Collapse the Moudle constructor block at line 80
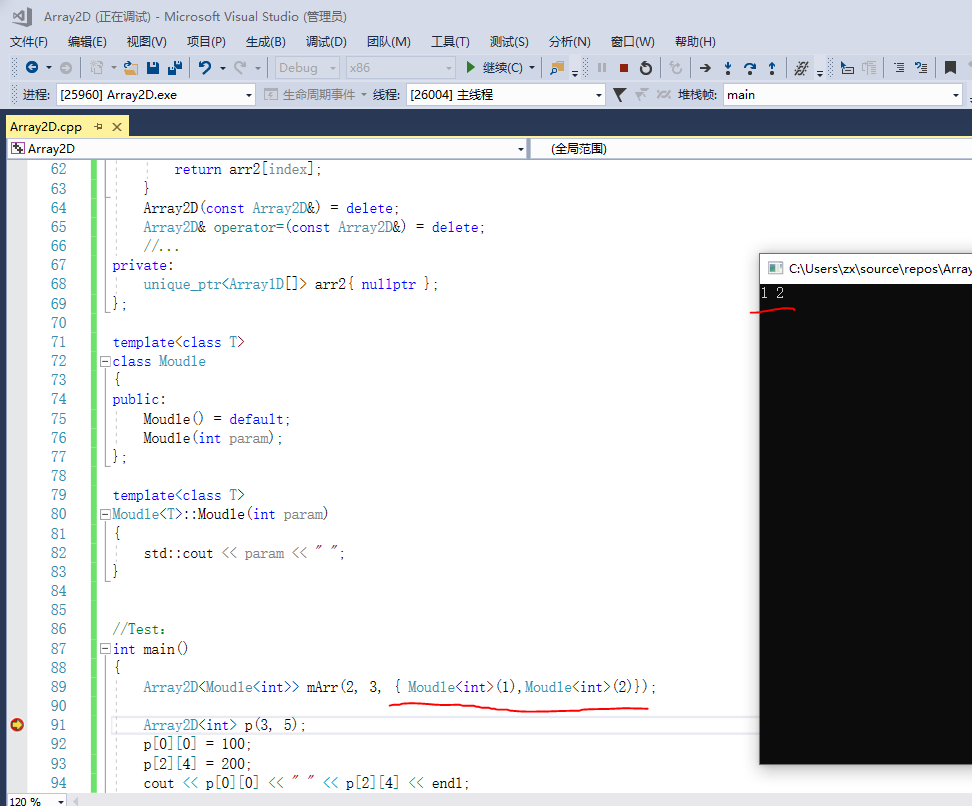972x806 pixels. coord(105,514)
